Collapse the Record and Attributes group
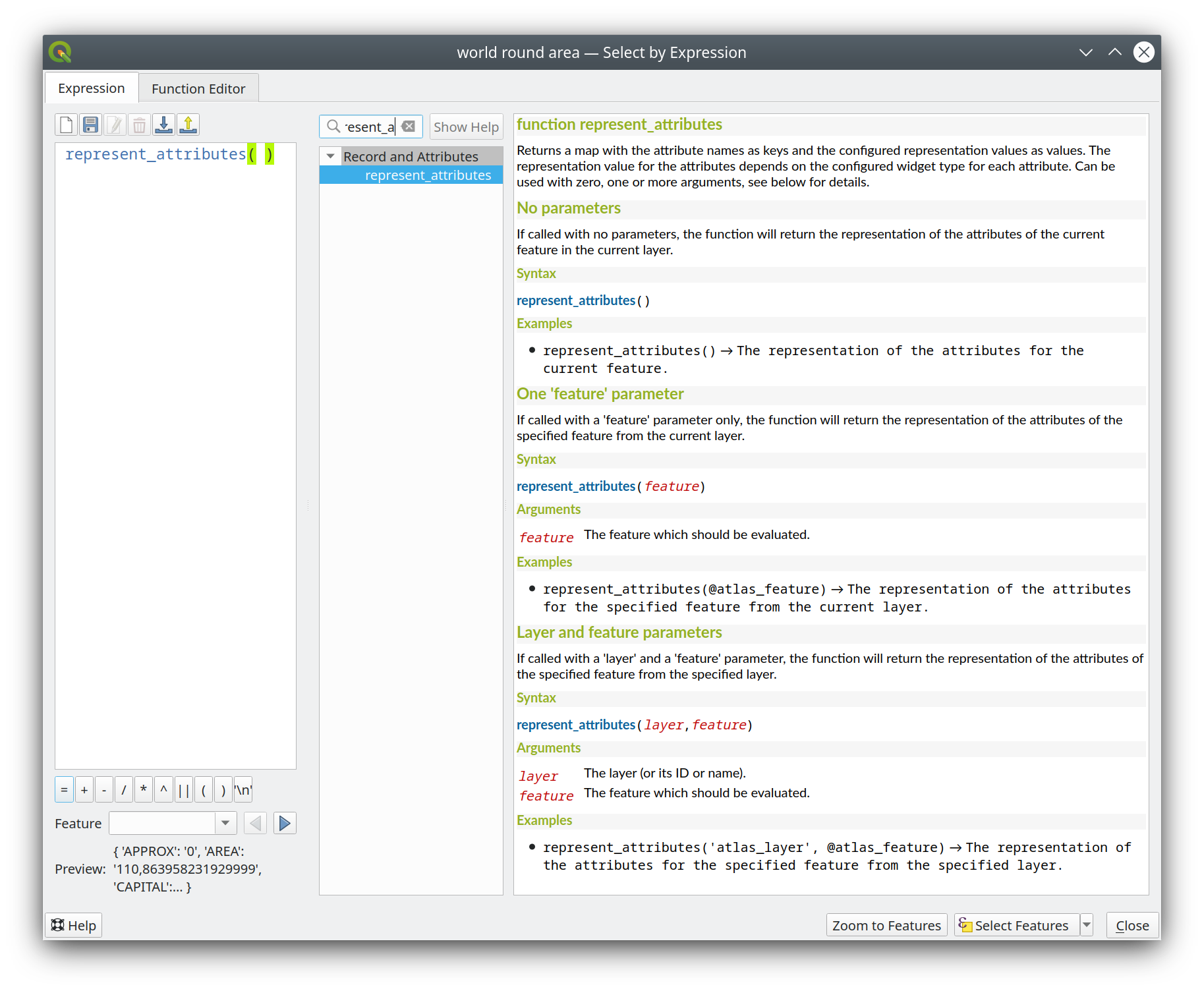Viewport: 1204px width, 991px height. point(331,157)
